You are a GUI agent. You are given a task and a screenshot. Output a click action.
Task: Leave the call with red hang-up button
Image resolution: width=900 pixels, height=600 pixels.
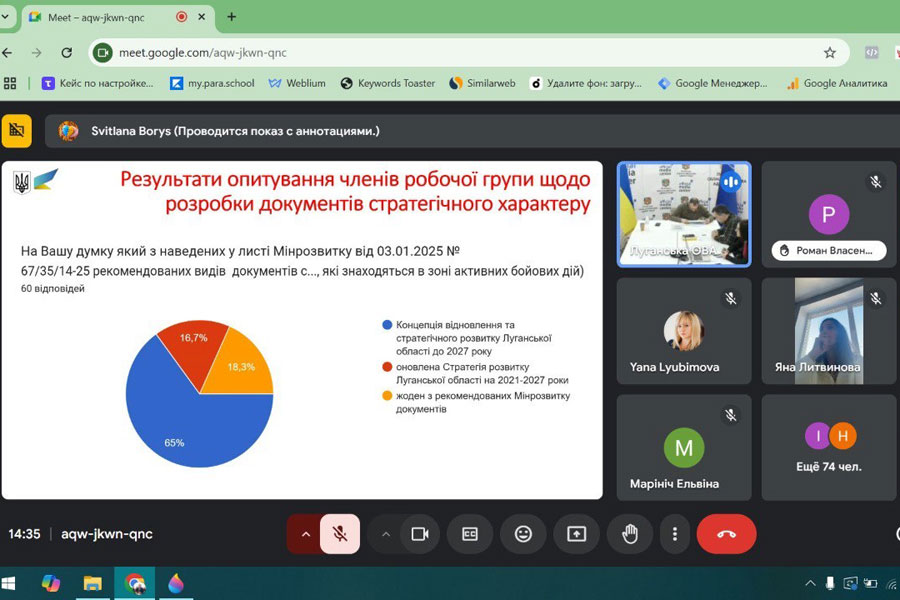(x=726, y=534)
